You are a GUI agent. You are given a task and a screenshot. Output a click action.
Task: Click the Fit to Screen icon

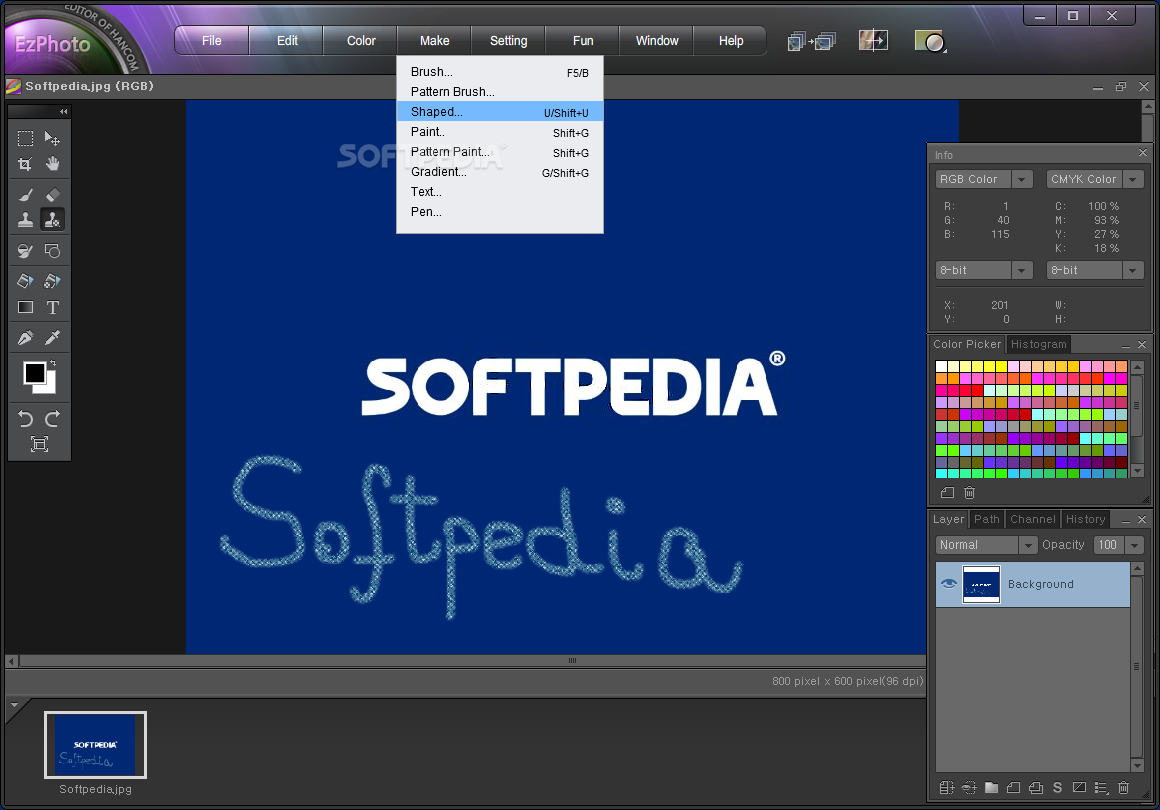click(x=39, y=444)
